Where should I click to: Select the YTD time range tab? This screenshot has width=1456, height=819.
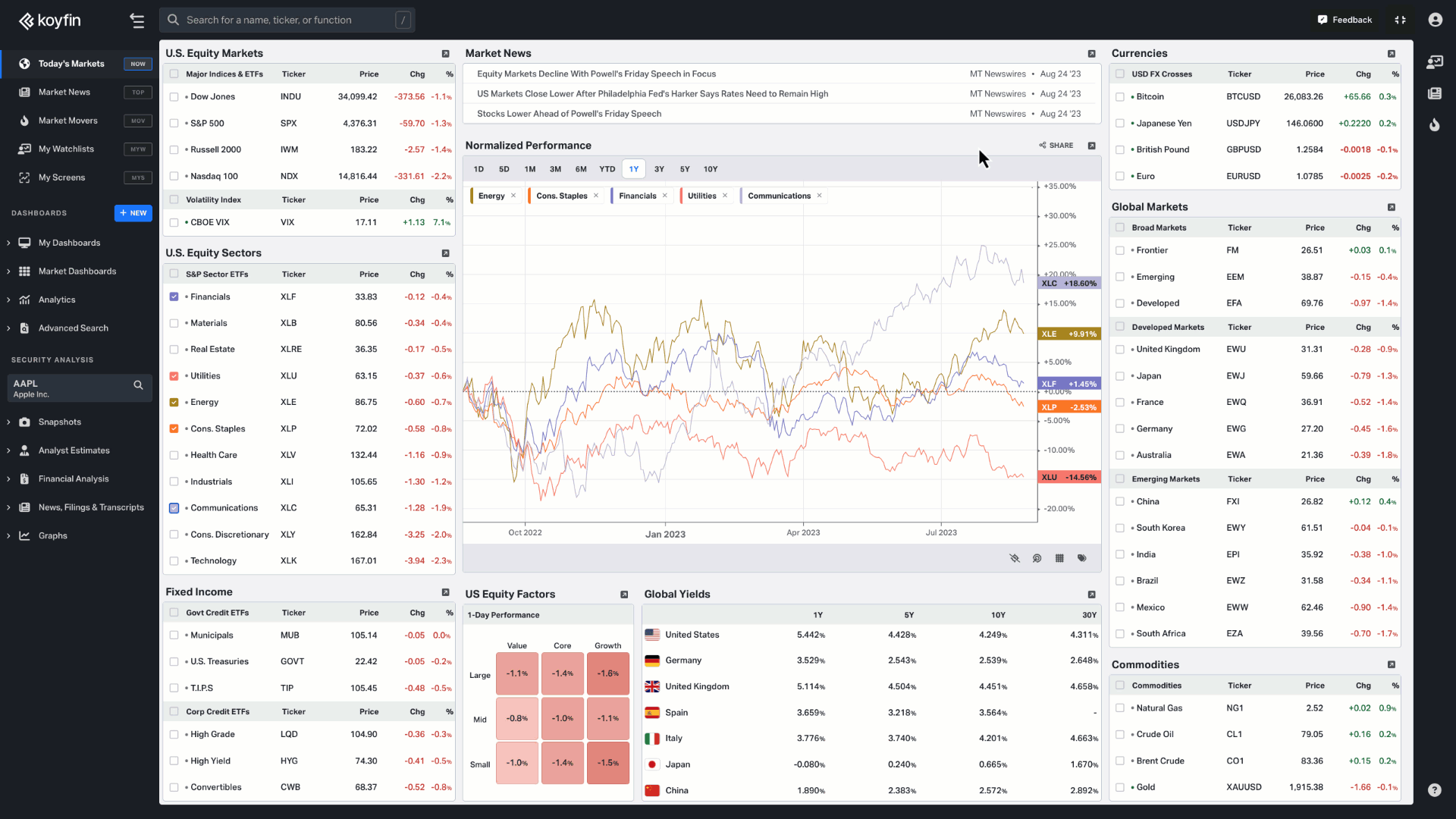[x=607, y=169]
